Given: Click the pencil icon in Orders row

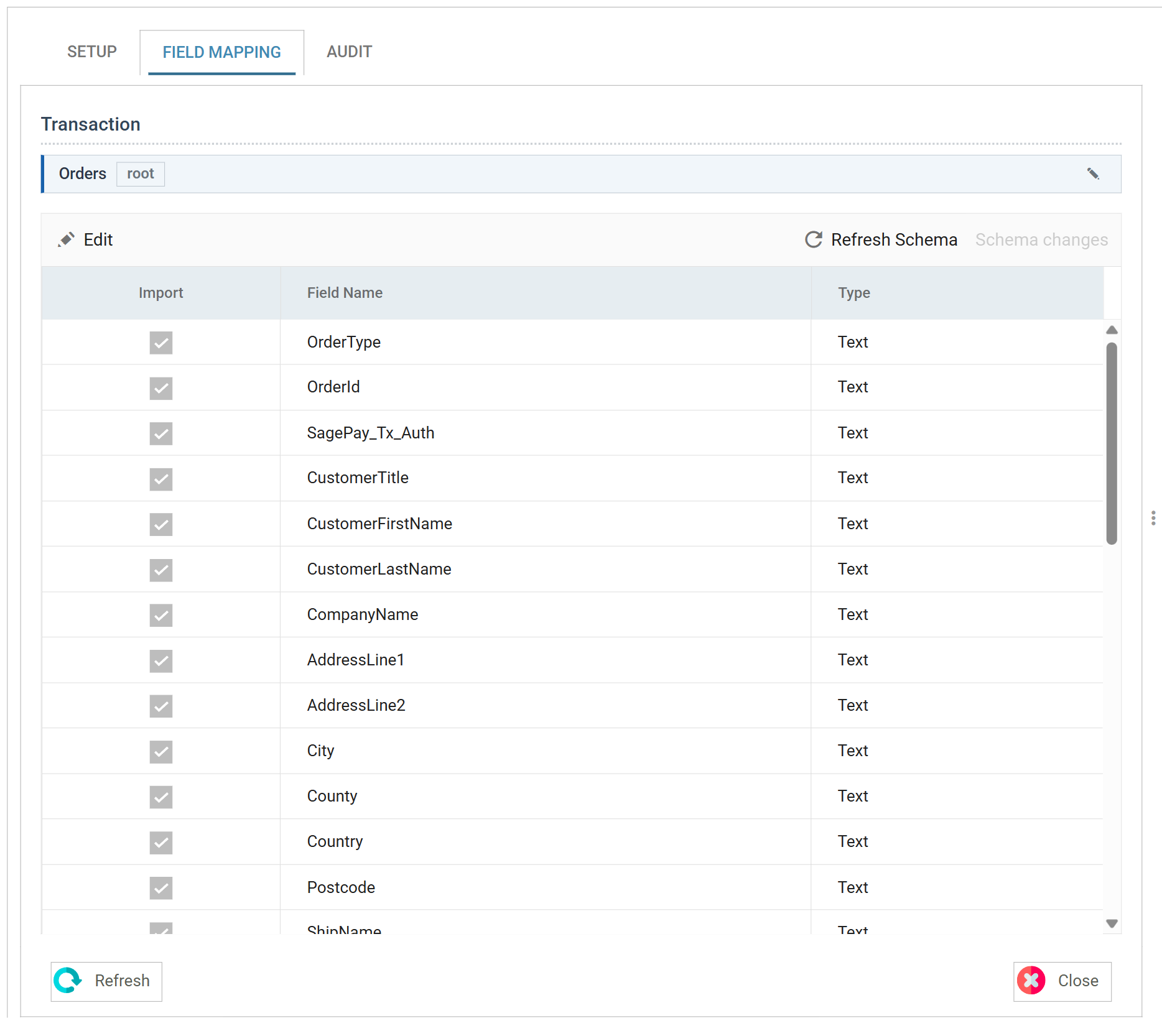Looking at the screenshot, I should point(1093,173).
